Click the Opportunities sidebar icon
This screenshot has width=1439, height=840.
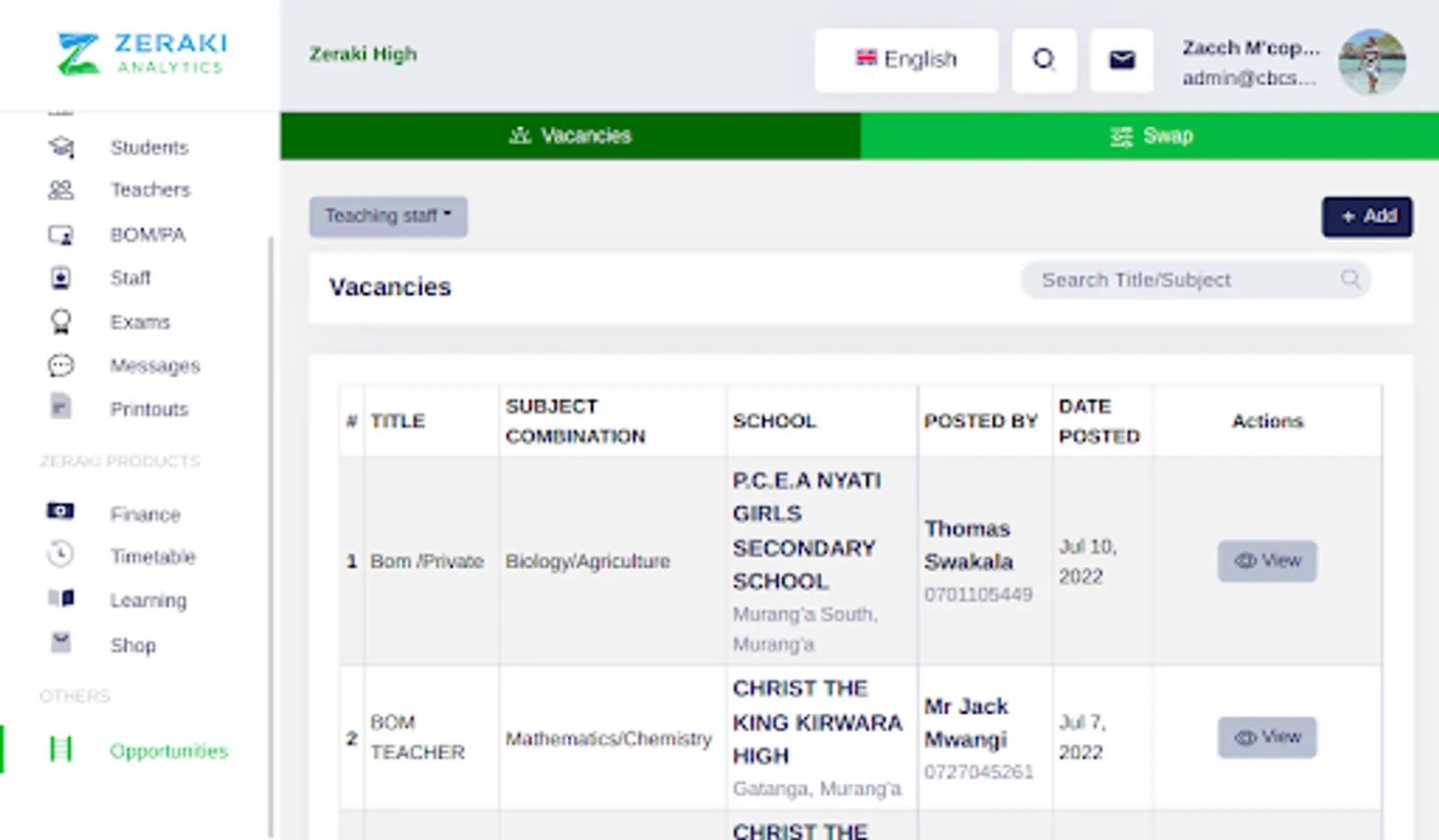point(61,749)
